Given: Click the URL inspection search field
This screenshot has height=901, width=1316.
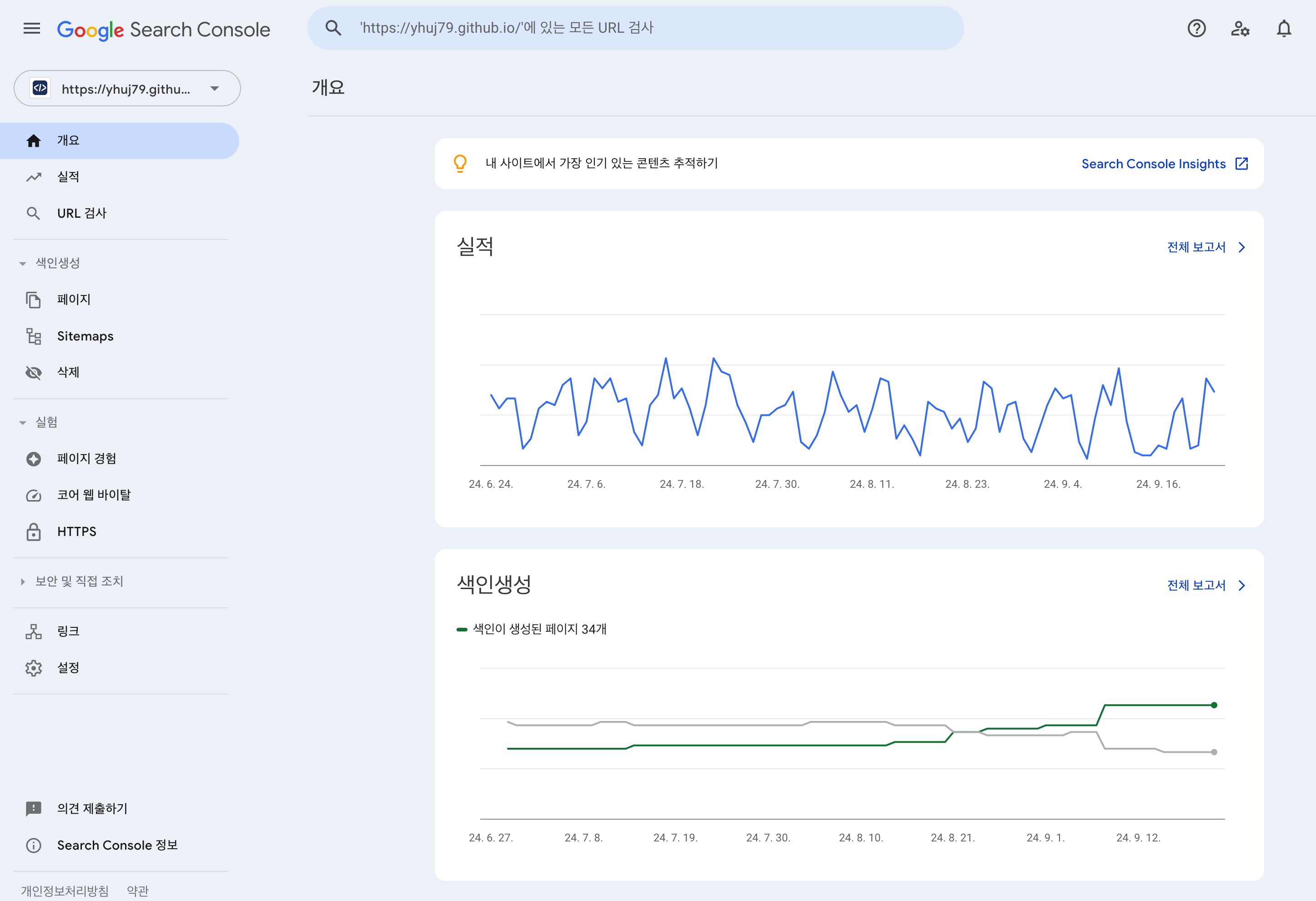Looking at the screenshot, I should point(634,28).
